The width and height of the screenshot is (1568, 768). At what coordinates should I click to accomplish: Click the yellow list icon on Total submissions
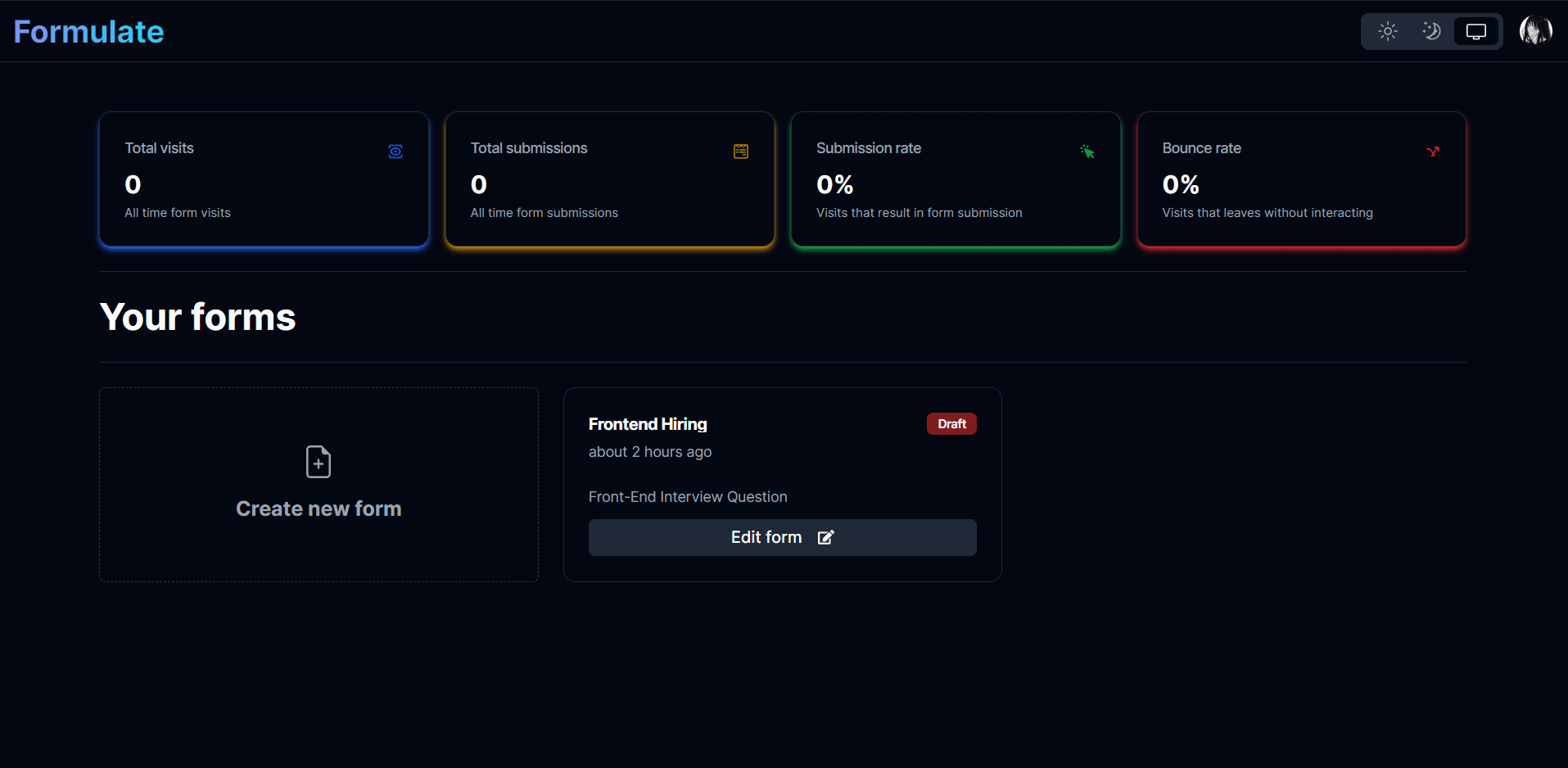(741, 151)
